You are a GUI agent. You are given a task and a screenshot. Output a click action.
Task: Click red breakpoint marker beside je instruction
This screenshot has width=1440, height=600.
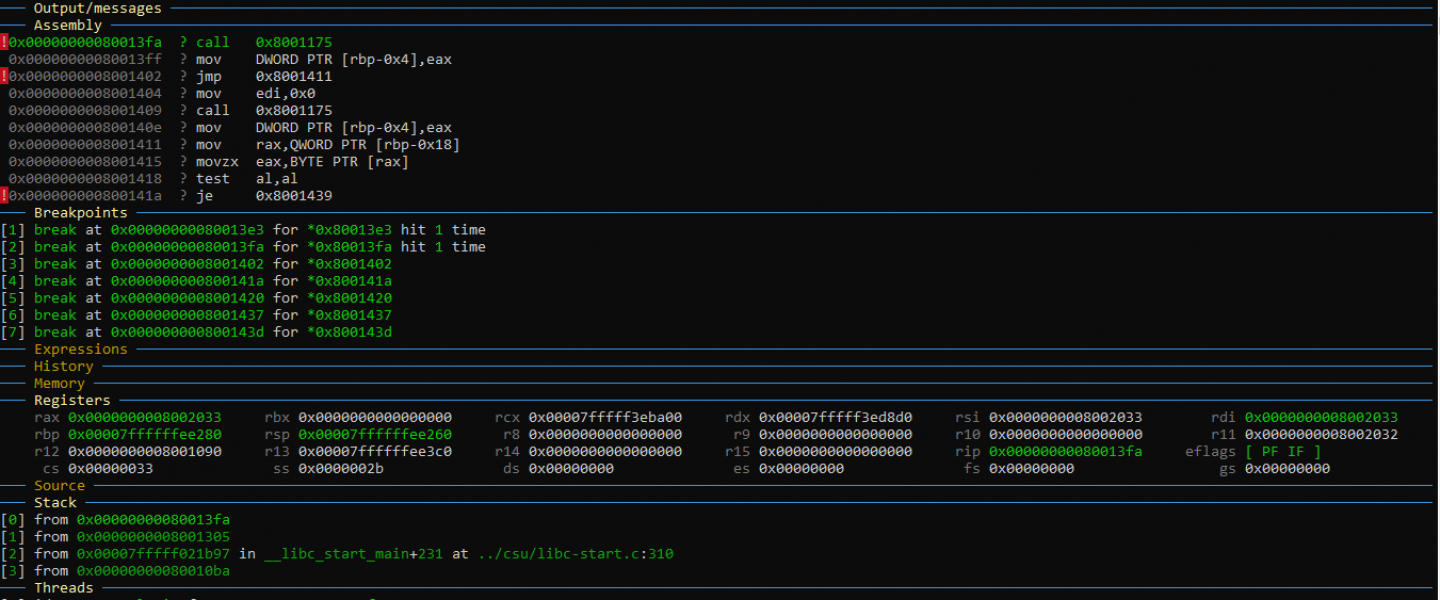[4, 196]
